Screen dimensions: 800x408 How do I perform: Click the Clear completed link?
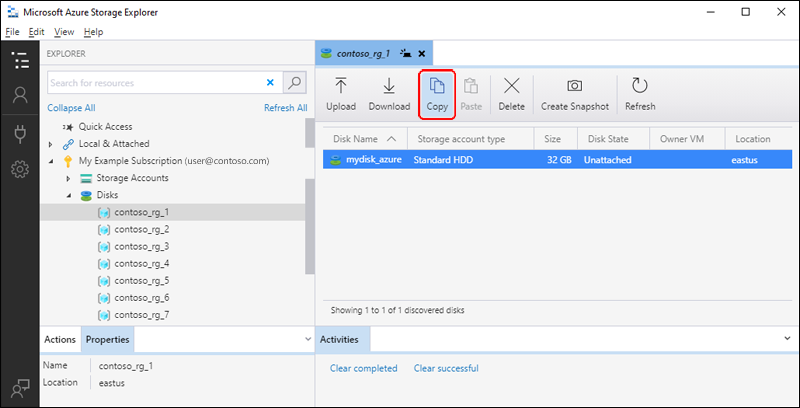click(363, 368)
